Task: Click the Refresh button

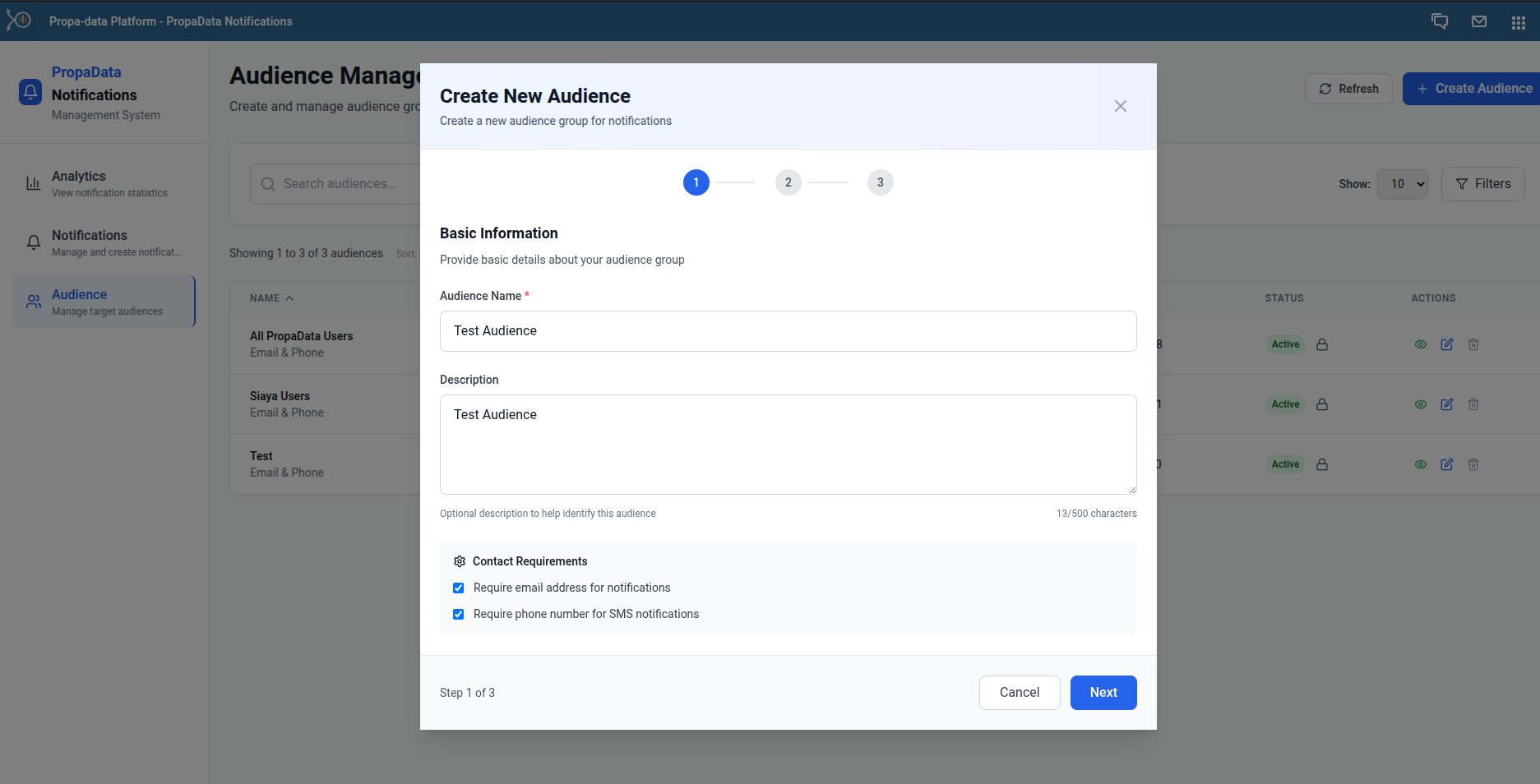Action: coord(1348,88)
